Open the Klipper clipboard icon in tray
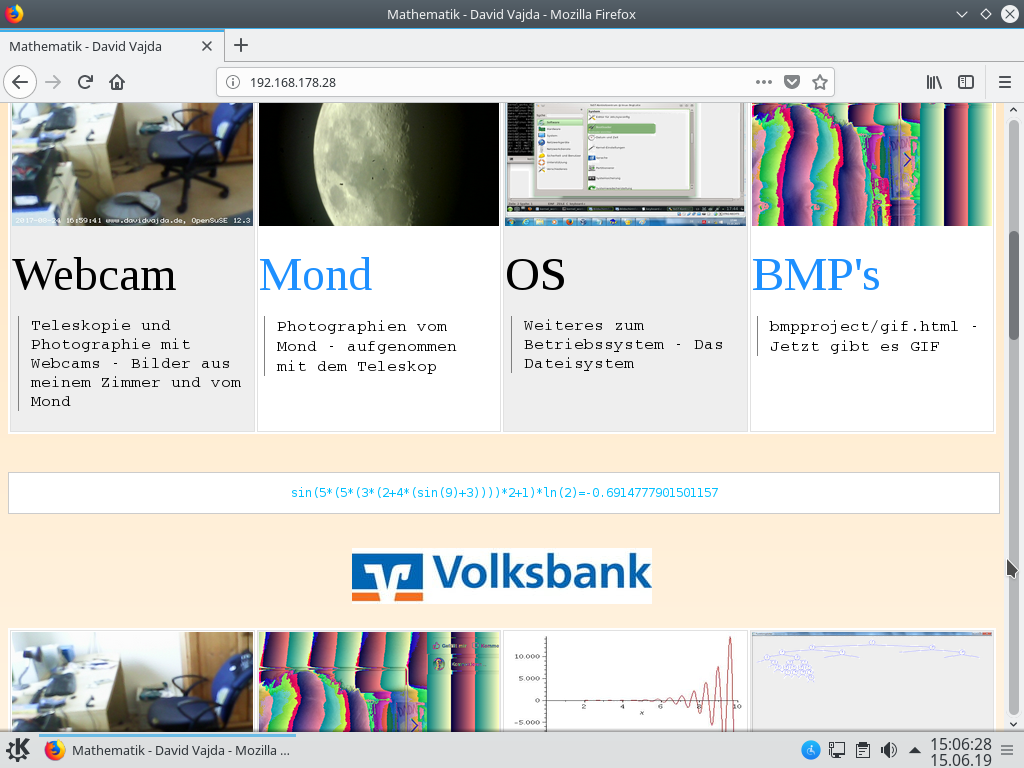1024x768 pixels. 862,750
